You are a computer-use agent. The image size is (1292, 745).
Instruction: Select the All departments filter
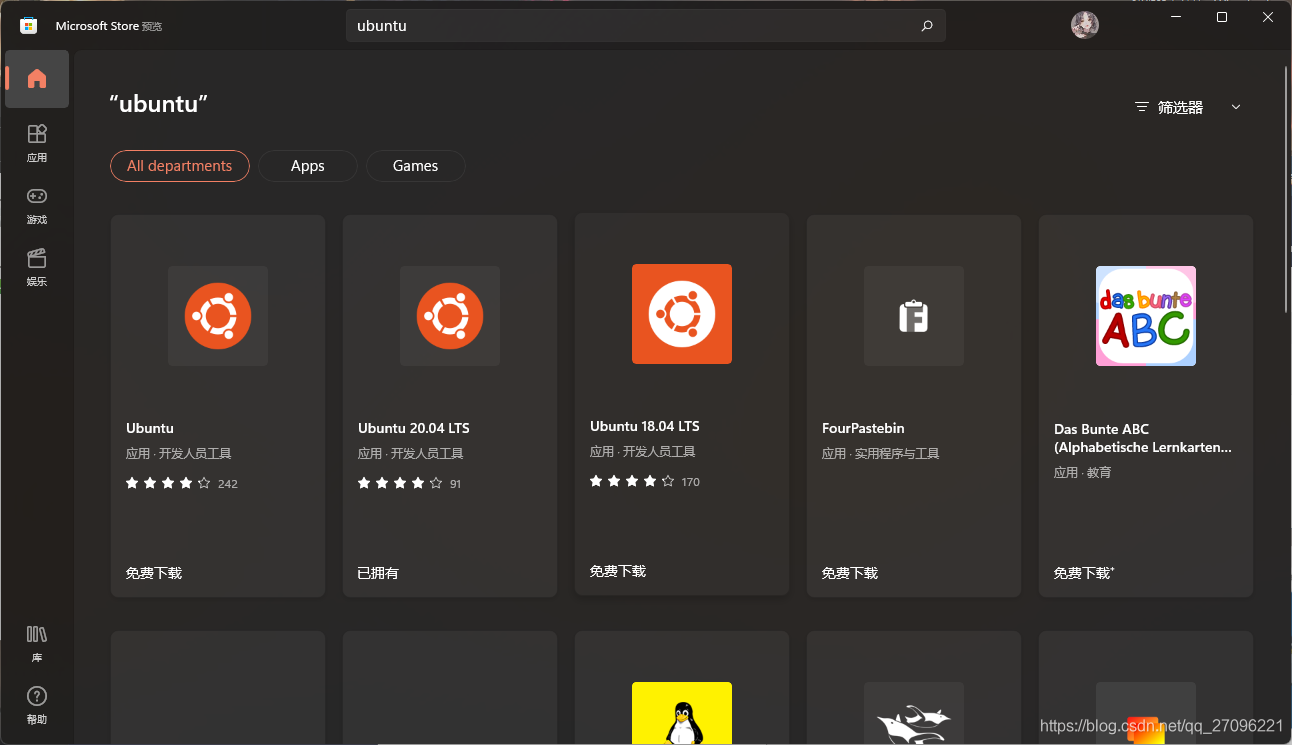tap(180, 166)
